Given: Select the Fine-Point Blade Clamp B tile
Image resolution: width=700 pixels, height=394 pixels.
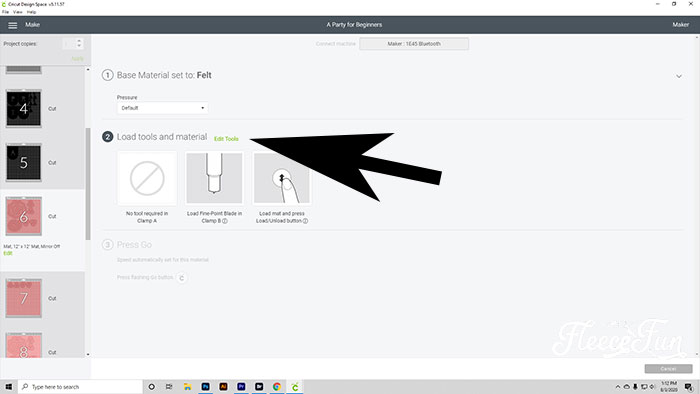Looking at the screenshot, I should [x=214, y=178].
